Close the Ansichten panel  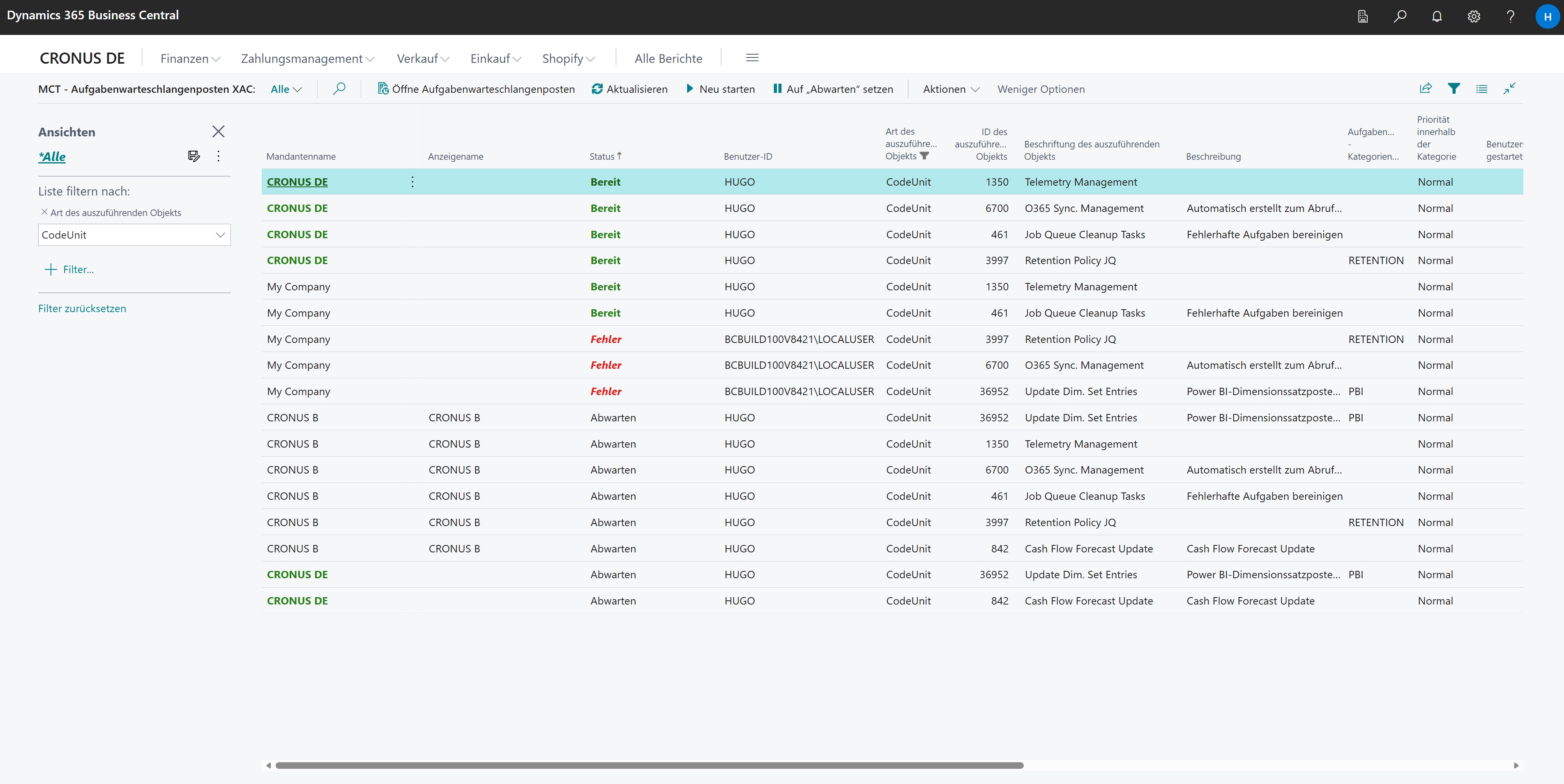[219, 132]
